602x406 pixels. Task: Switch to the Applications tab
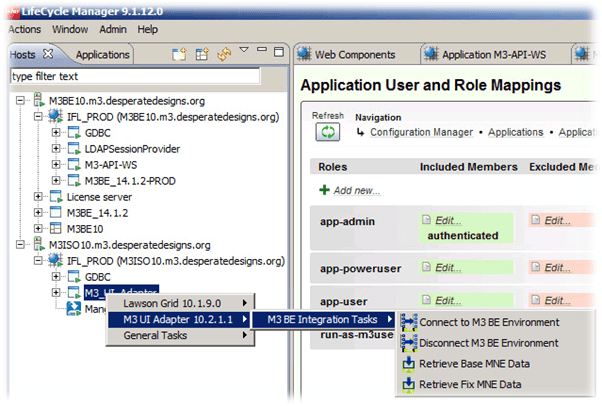[x=102, y=55]
